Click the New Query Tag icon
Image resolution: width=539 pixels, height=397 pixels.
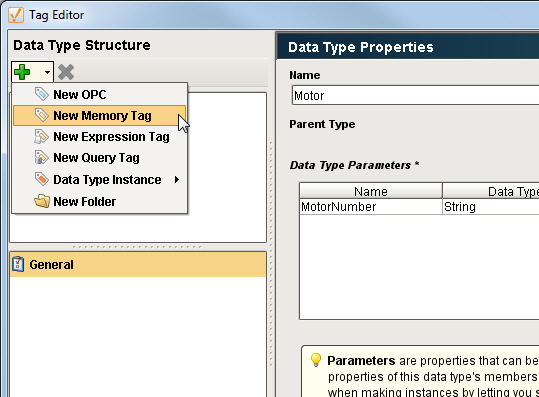pos(42,157)
